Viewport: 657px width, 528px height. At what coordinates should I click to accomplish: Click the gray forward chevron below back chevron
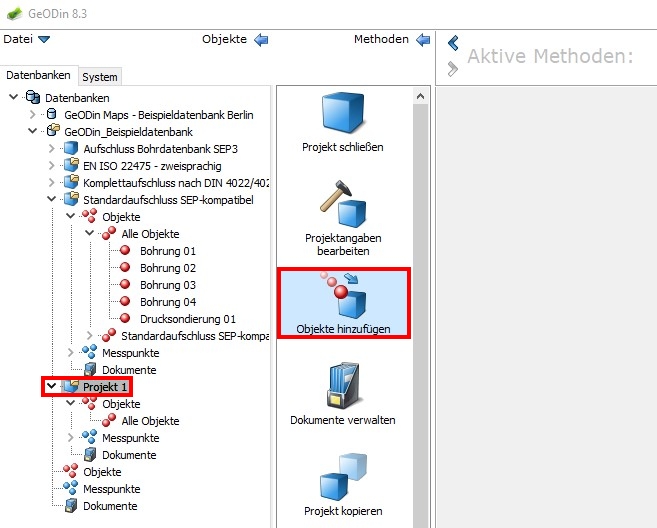453,69
